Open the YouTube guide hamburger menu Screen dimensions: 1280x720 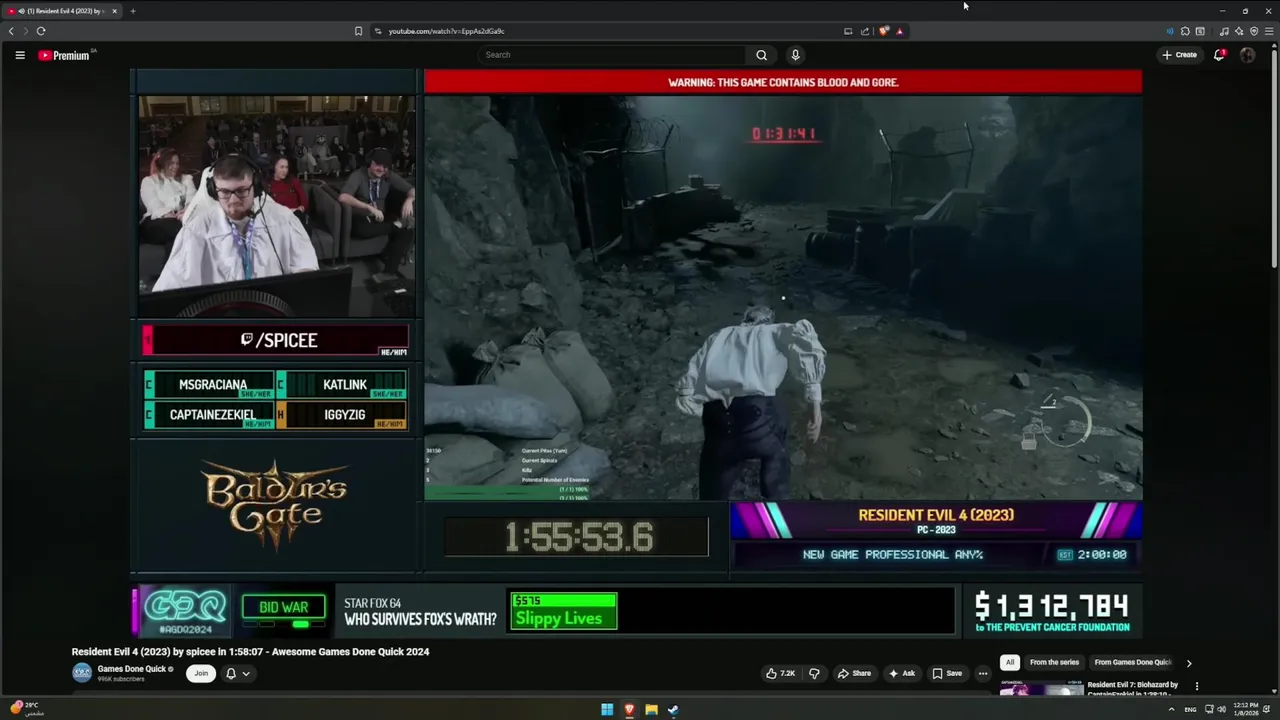pyautogui.click(x=20, y=55)
